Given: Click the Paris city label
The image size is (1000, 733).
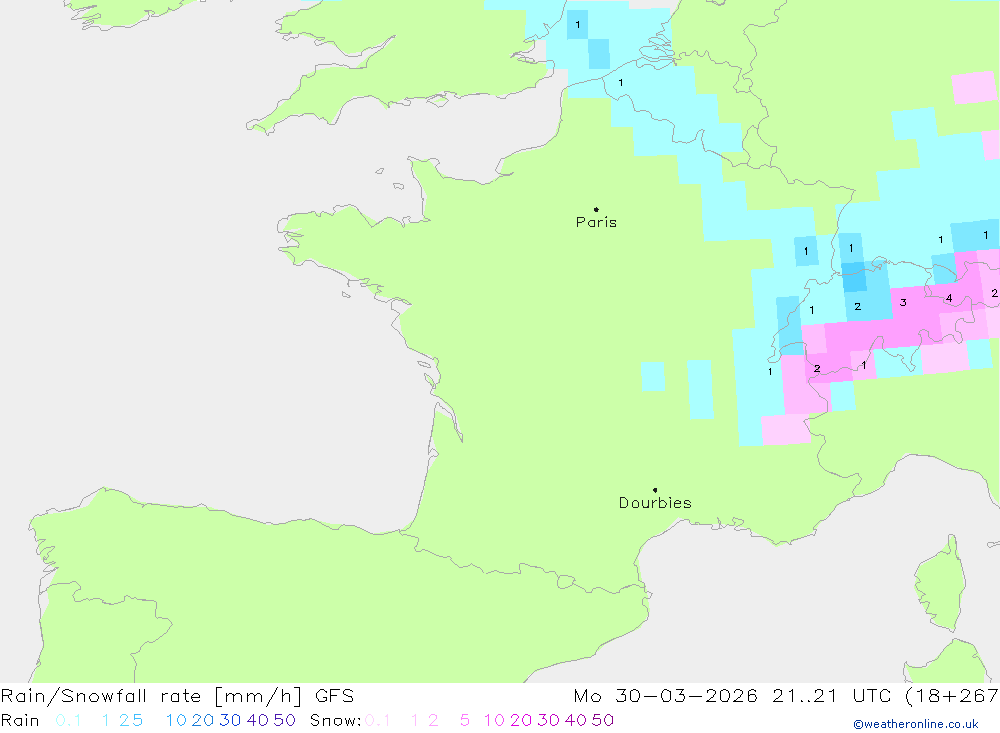Looking at the screenshot, I should tap(596, 222).
